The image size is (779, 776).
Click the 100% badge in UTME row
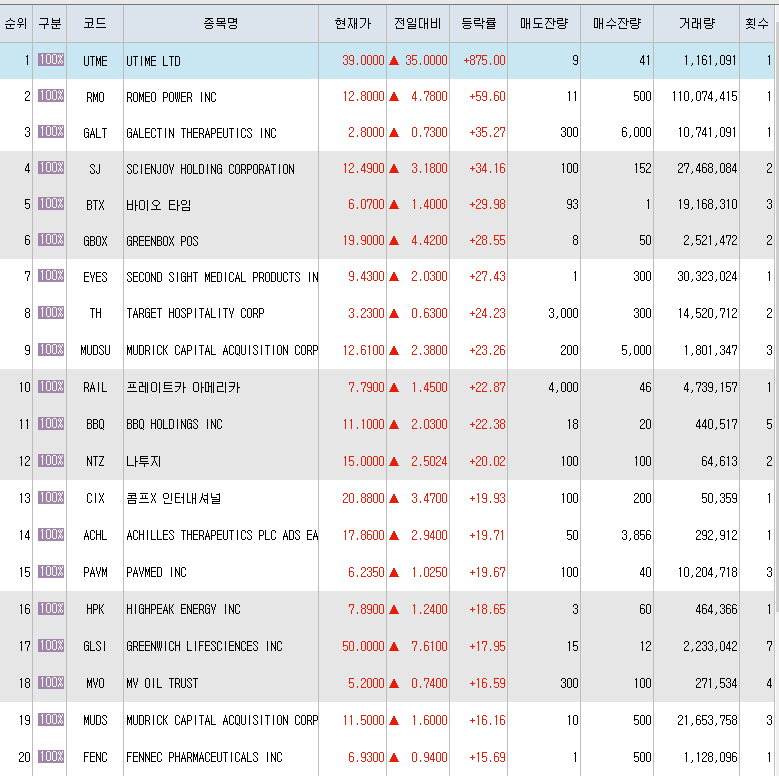51,60
